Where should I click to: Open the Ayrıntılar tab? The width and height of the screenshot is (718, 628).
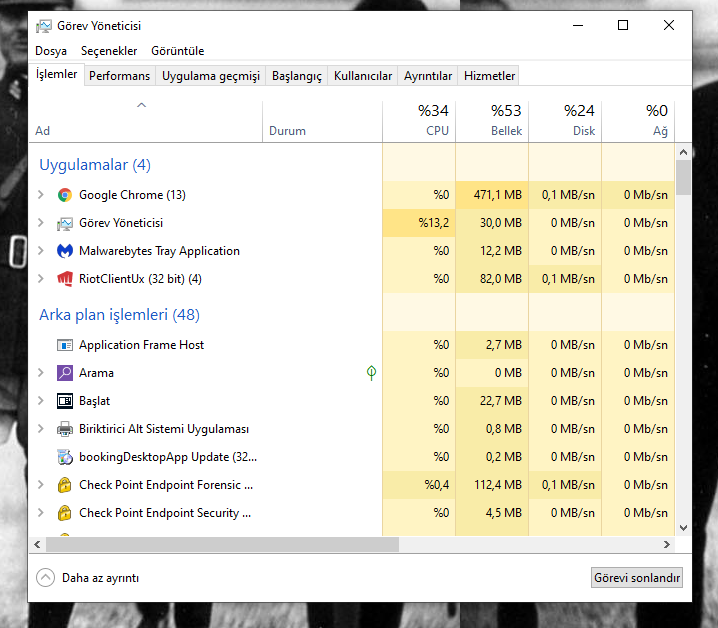[x=428, y=76]
